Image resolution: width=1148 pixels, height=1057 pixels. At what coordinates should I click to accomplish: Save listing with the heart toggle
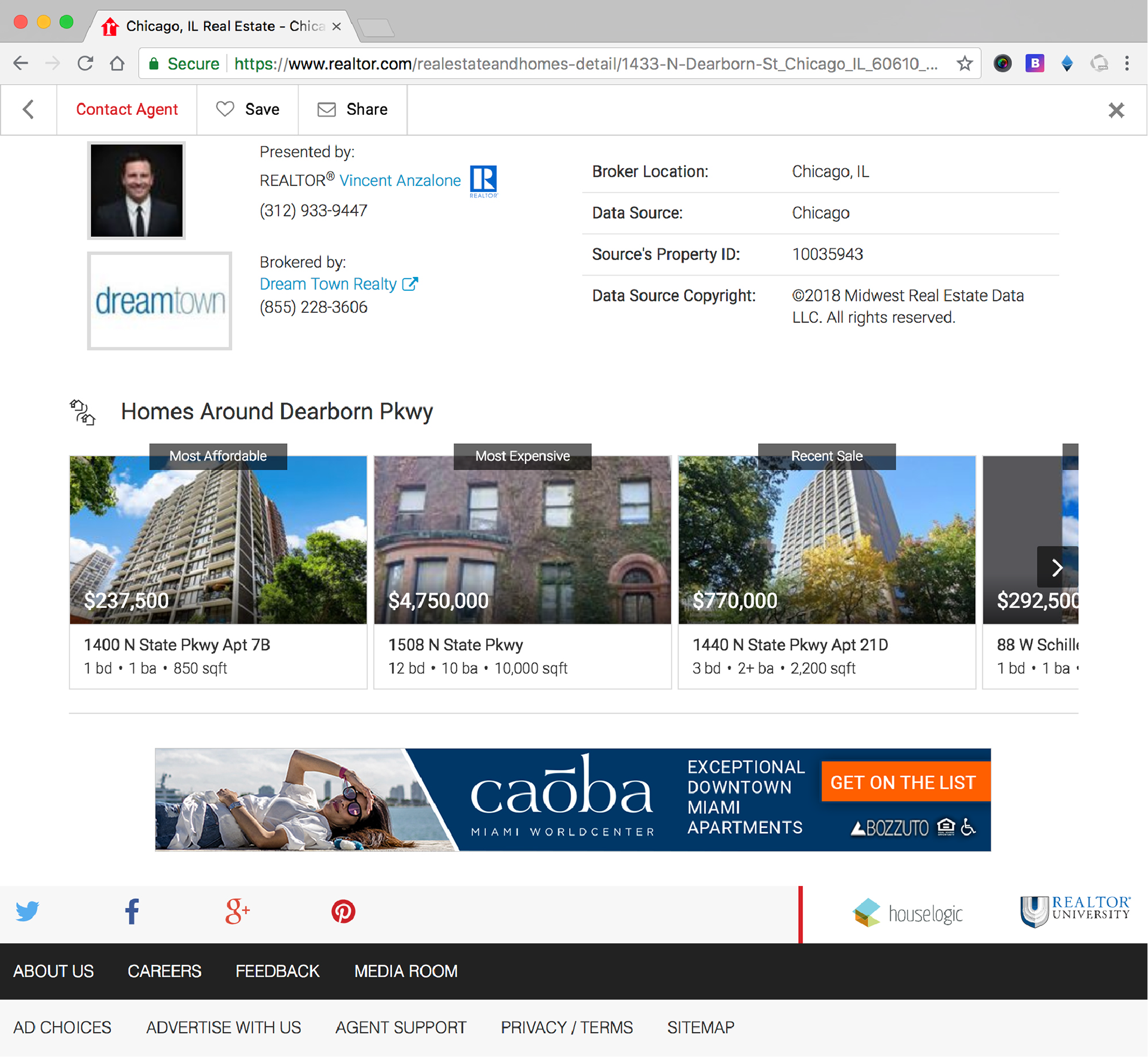[248, 109]
